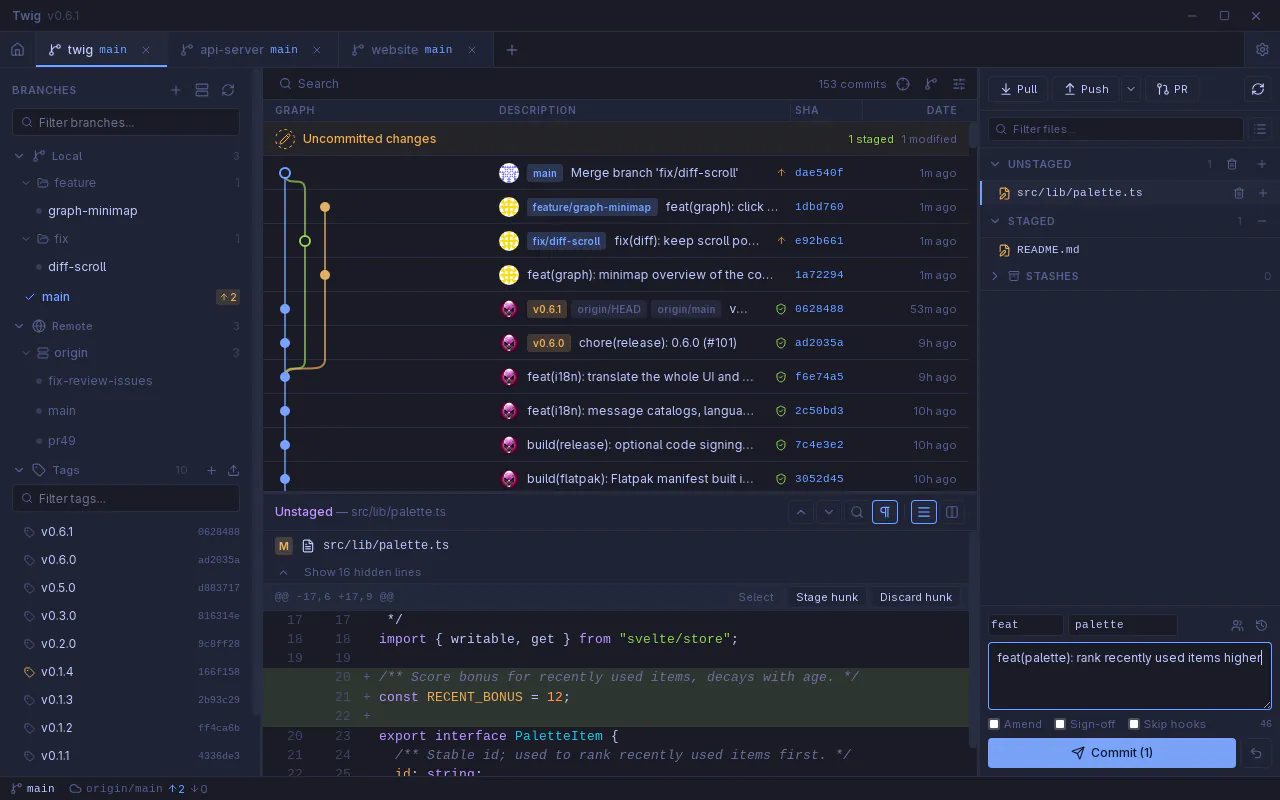Enable the Skip hooks checkbox
Image resolution: width=1280 pixels, height=800 pixels.
click(x=1134, y=724)
